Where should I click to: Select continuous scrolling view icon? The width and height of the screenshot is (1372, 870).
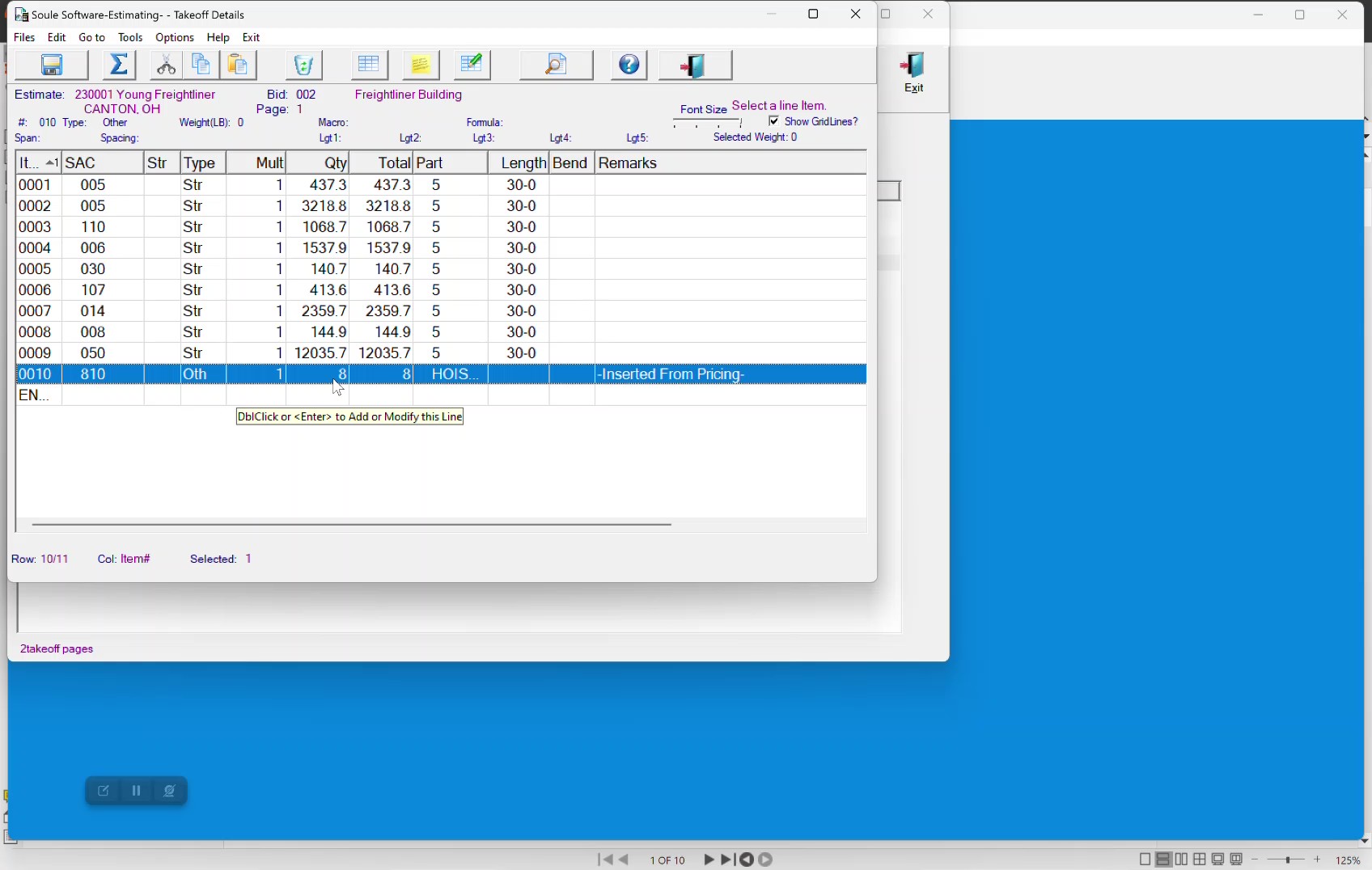click(1163, 859)
